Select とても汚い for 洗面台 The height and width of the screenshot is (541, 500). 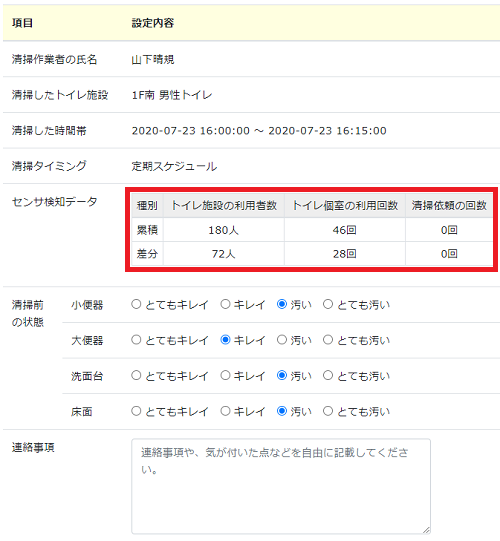[328, 375]
